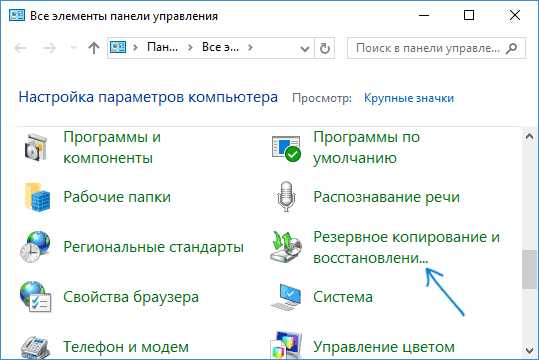This screenshot has height=360, width=539.
Task: Minimize the Control Panel window
Action: point(424,15)
